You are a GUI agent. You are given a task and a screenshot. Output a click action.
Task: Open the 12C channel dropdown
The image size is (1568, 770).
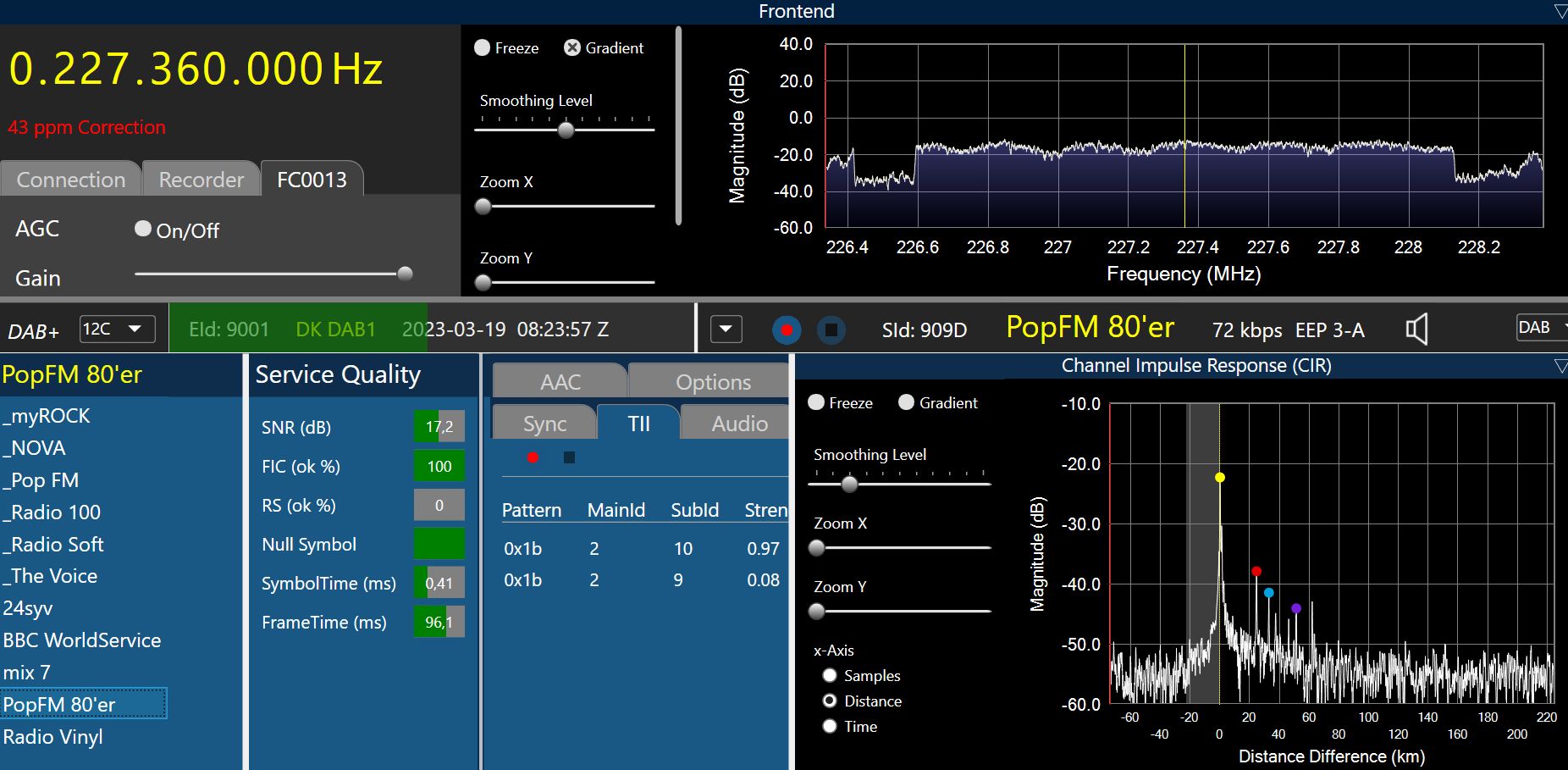coord(118,330)
